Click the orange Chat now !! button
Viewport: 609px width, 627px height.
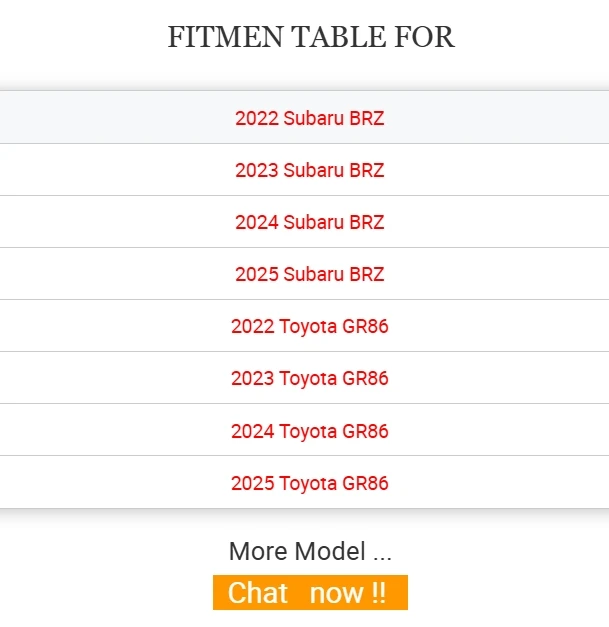pyautogui.click(x=310, y=592)
